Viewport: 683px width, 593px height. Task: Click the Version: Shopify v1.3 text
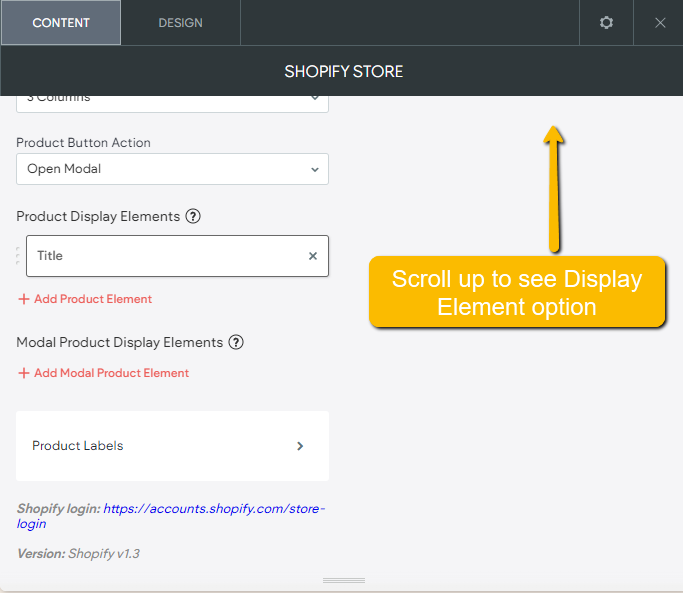[x=78, y=553]
